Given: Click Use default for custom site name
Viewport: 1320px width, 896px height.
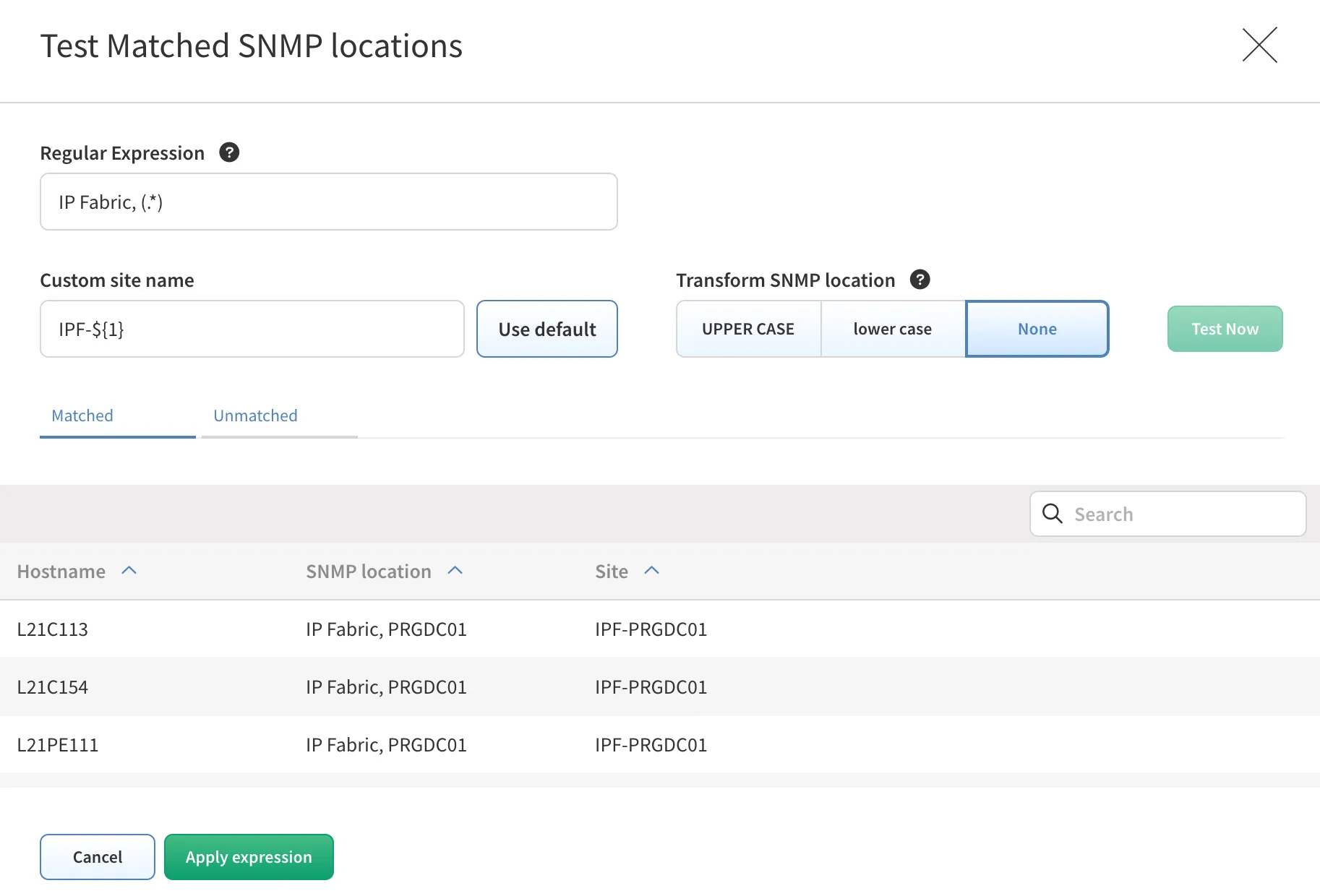Looking at the screenshot, I should tap(547, 329).
